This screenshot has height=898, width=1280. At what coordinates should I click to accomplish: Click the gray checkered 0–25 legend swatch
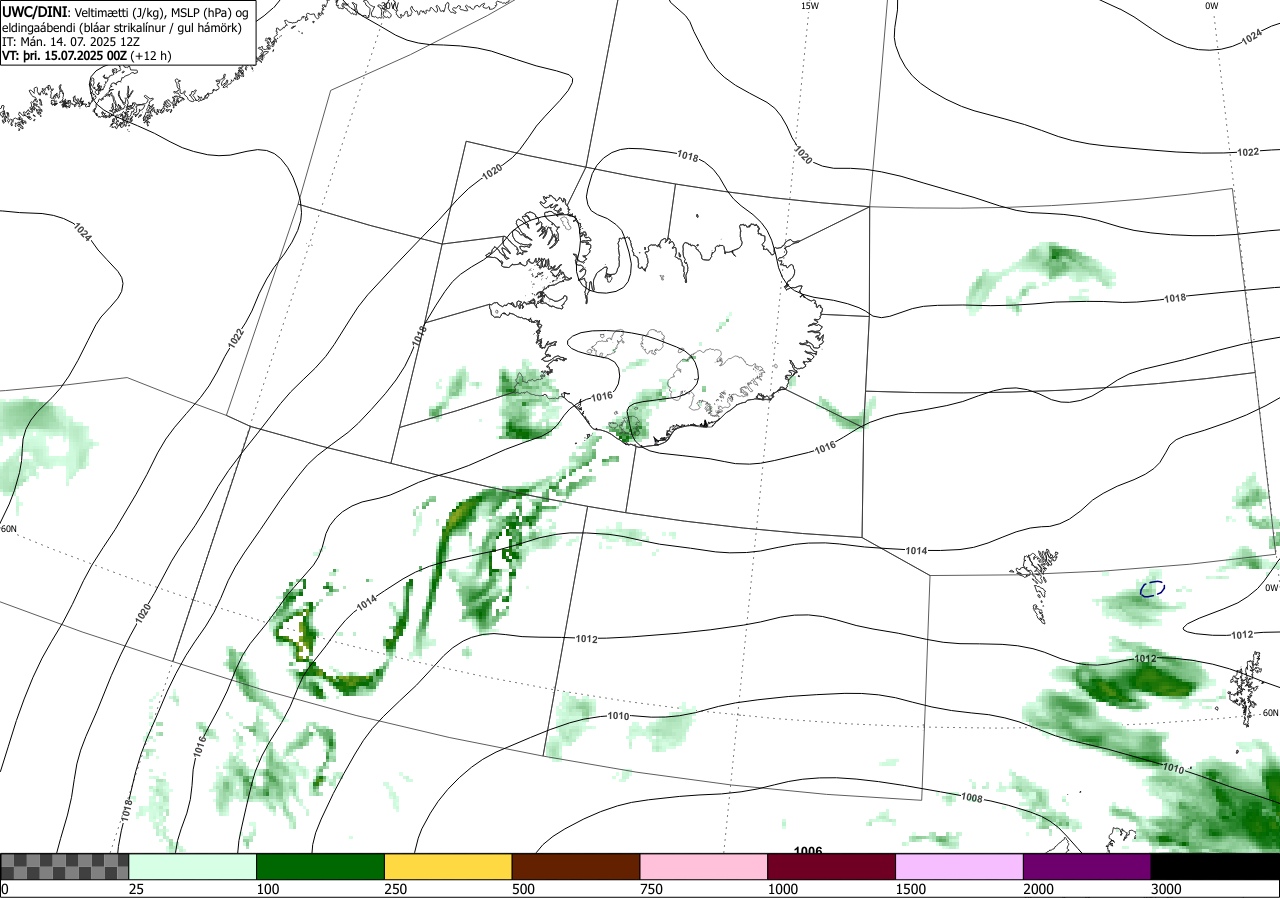tap(65, 866)
